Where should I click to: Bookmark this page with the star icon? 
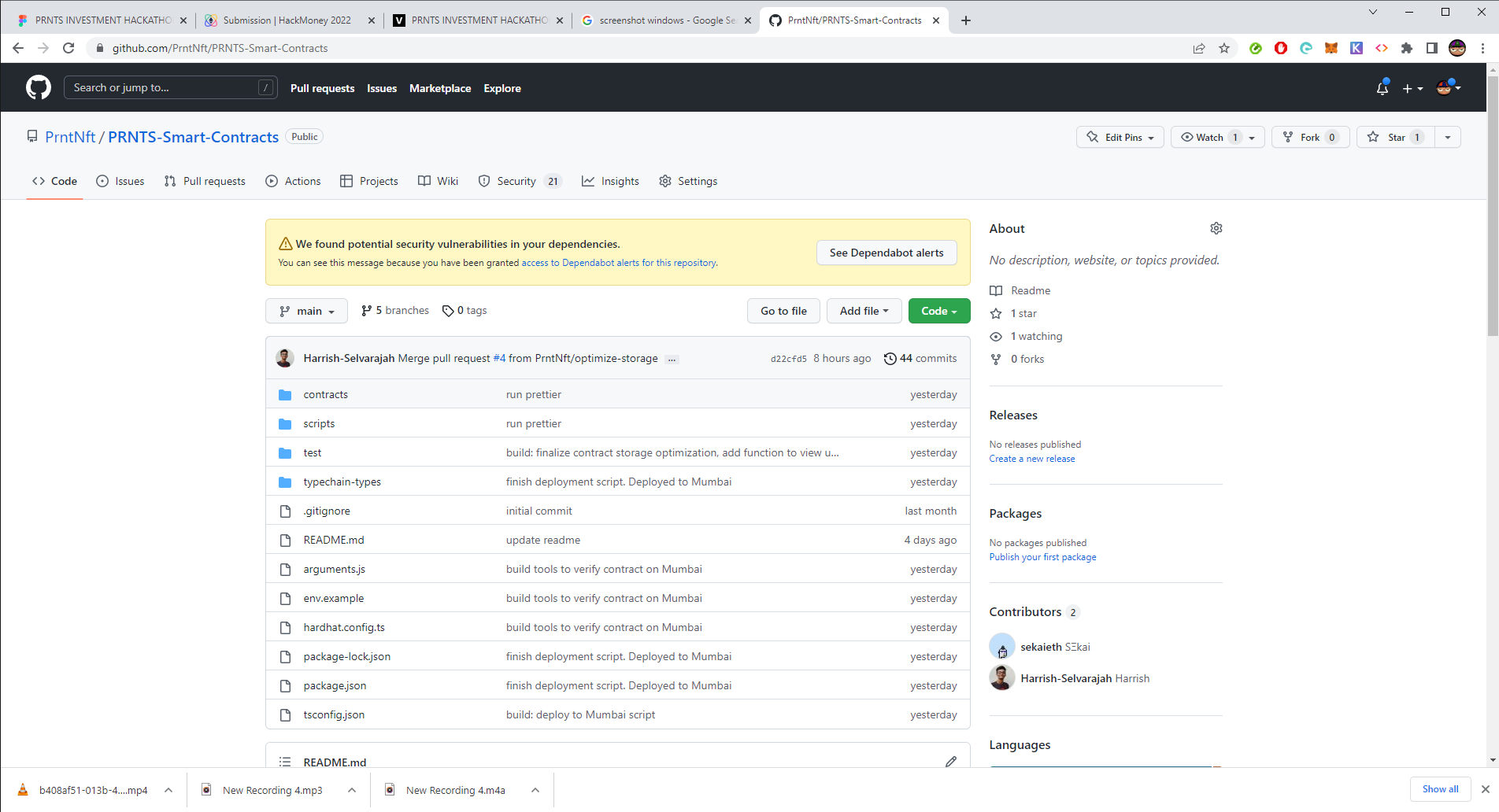pyautogui.click(x=1224, y=48)
